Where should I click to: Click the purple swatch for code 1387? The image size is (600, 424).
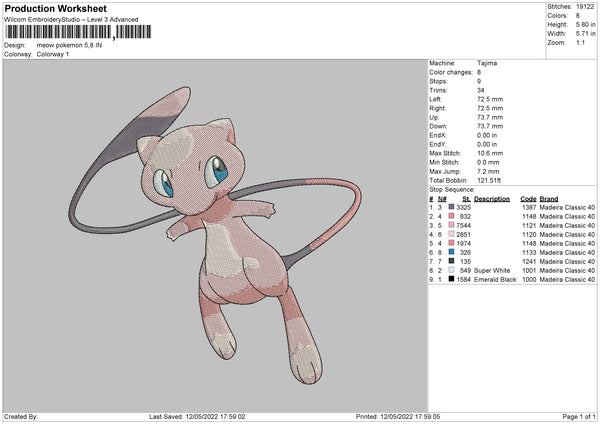click(x=451, y=207)
